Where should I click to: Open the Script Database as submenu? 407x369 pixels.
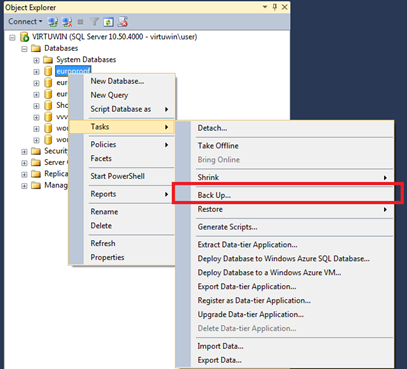pos(122,109)
